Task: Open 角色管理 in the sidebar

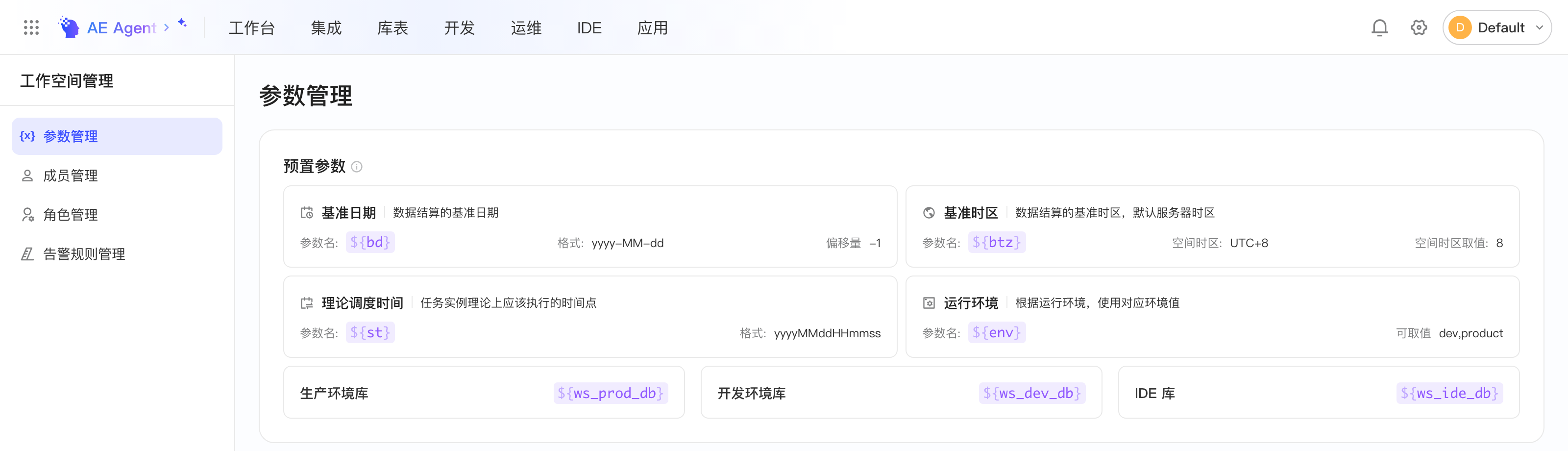Action: [117, 214]
